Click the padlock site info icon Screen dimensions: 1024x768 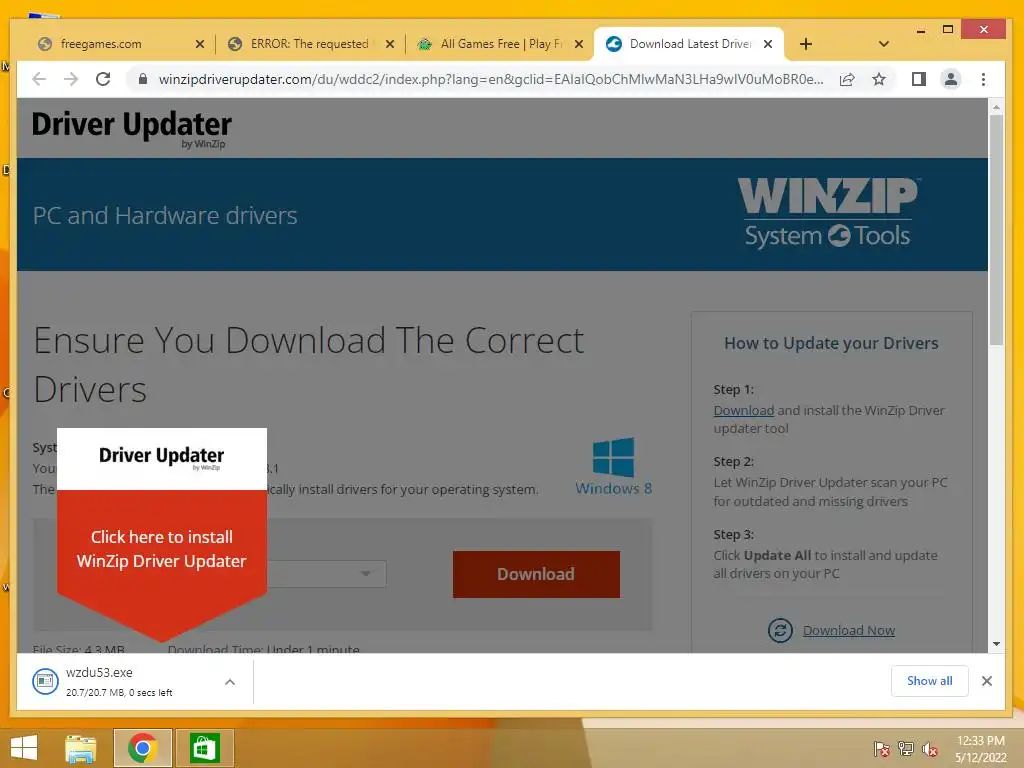click(x=142, y=79)
